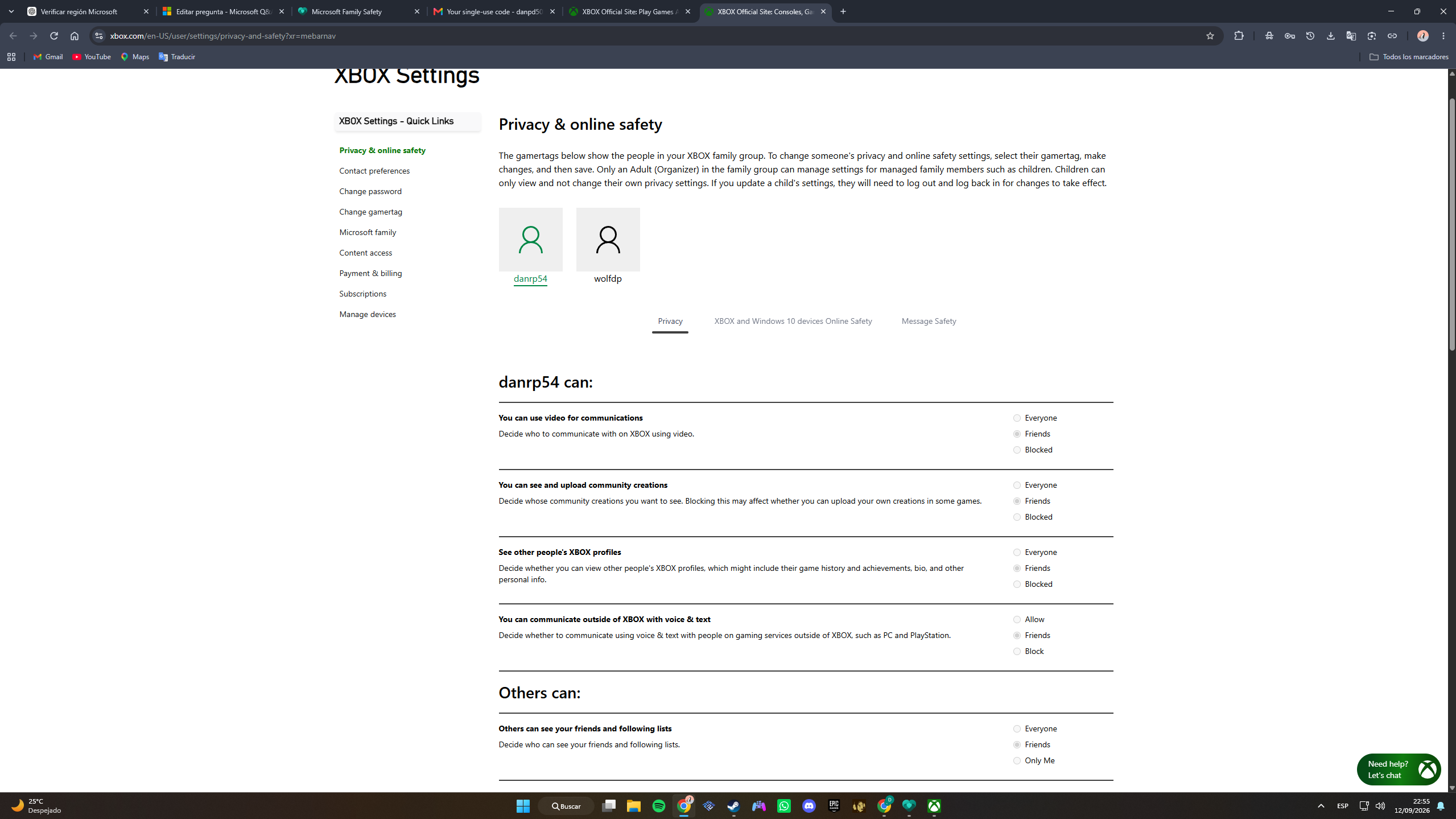Select Block for communicating outside XBOX
Viewport: 1456px width, 819px height.
coord(1017,652)
